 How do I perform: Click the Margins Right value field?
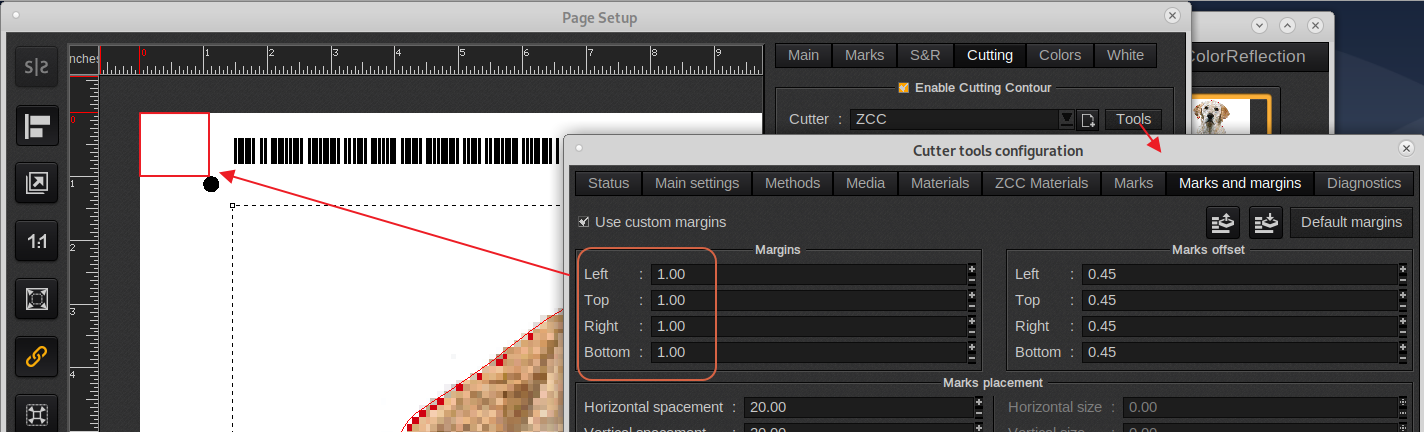(808, 326)
